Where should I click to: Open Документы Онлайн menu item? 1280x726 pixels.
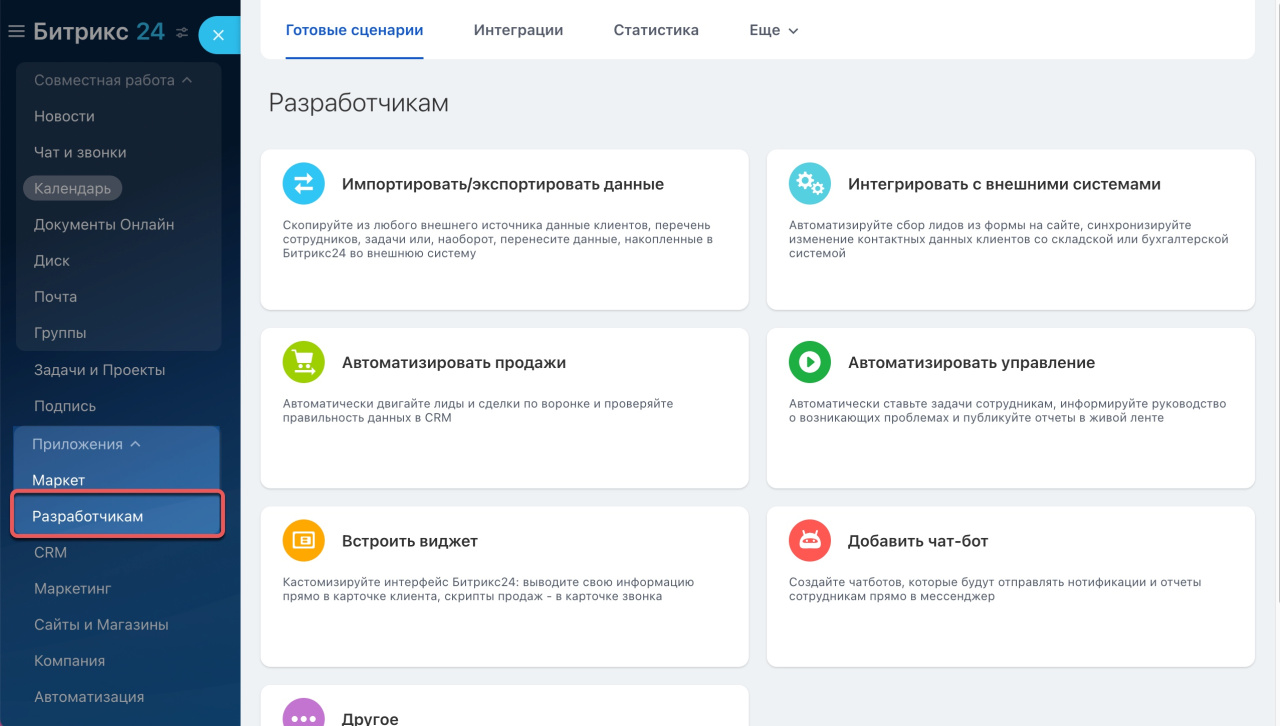coord(104,224)
